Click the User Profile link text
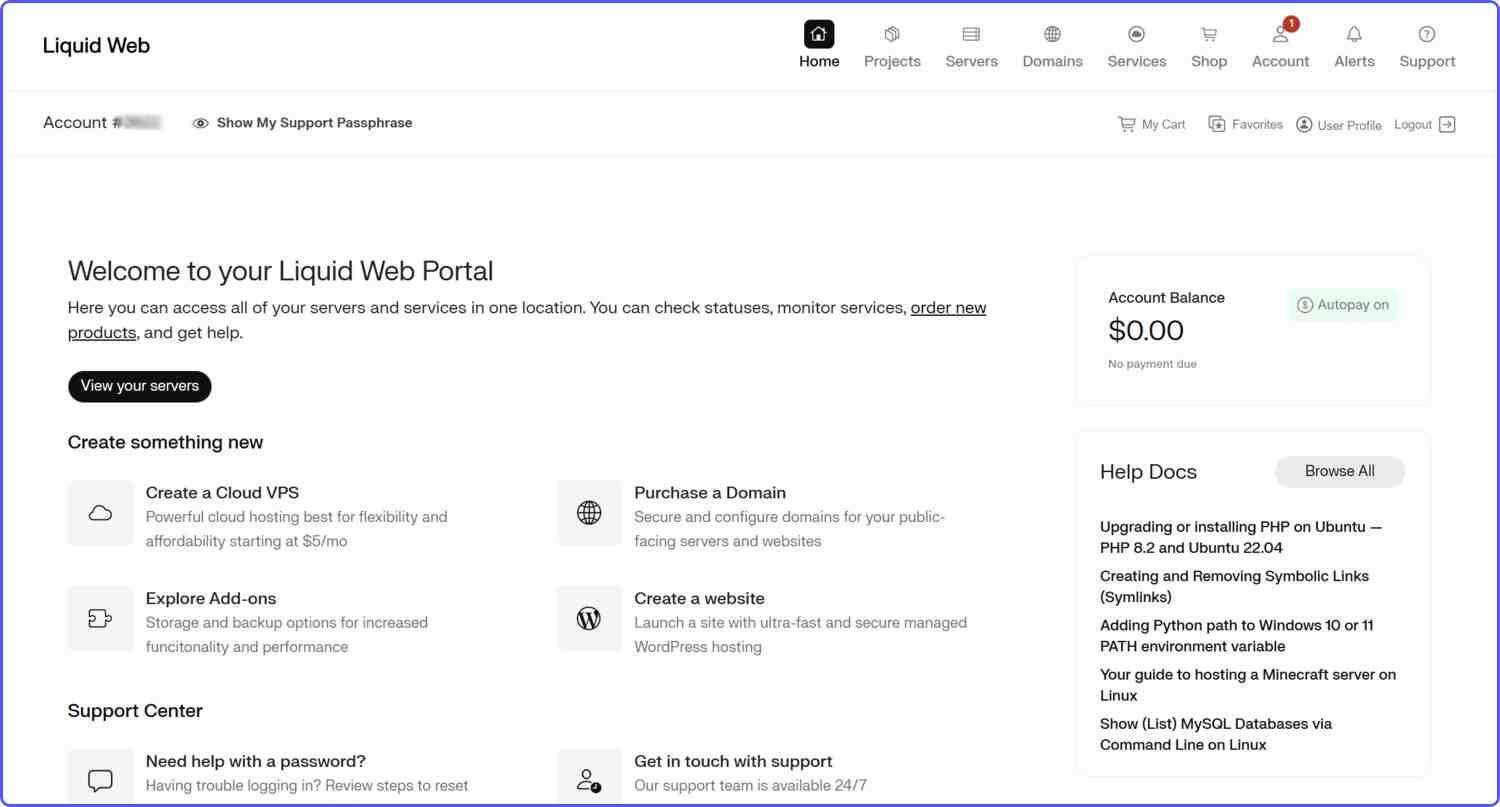Screen dimensions: 1500x807 point(1349,125)
